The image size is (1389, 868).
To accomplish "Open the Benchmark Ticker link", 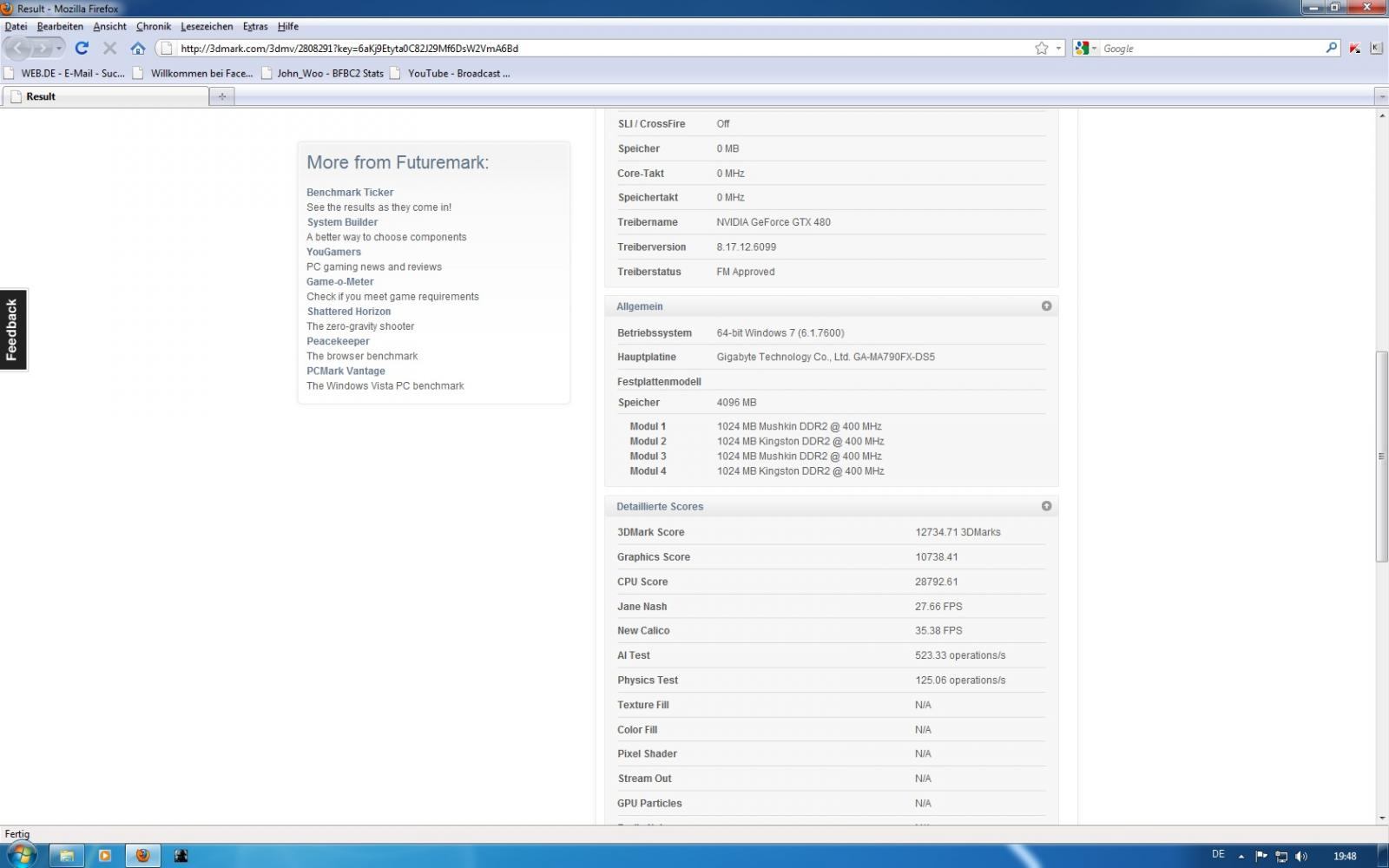I will [x=350, y=193].
